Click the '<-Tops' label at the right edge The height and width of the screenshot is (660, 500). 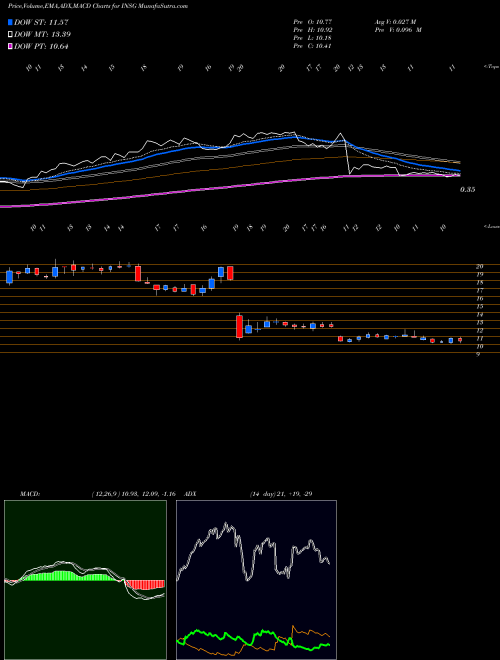[x=491, y=67]
